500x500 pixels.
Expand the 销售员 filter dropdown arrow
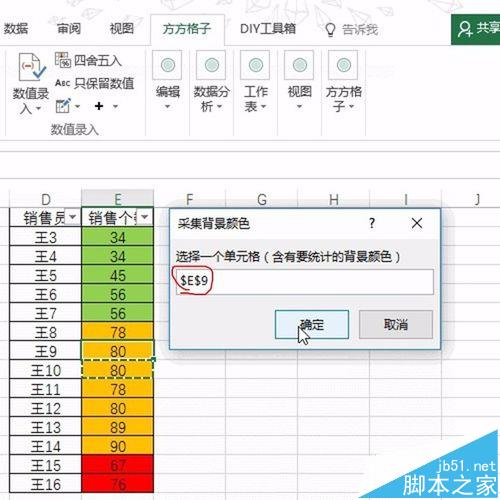click(72, 217)
